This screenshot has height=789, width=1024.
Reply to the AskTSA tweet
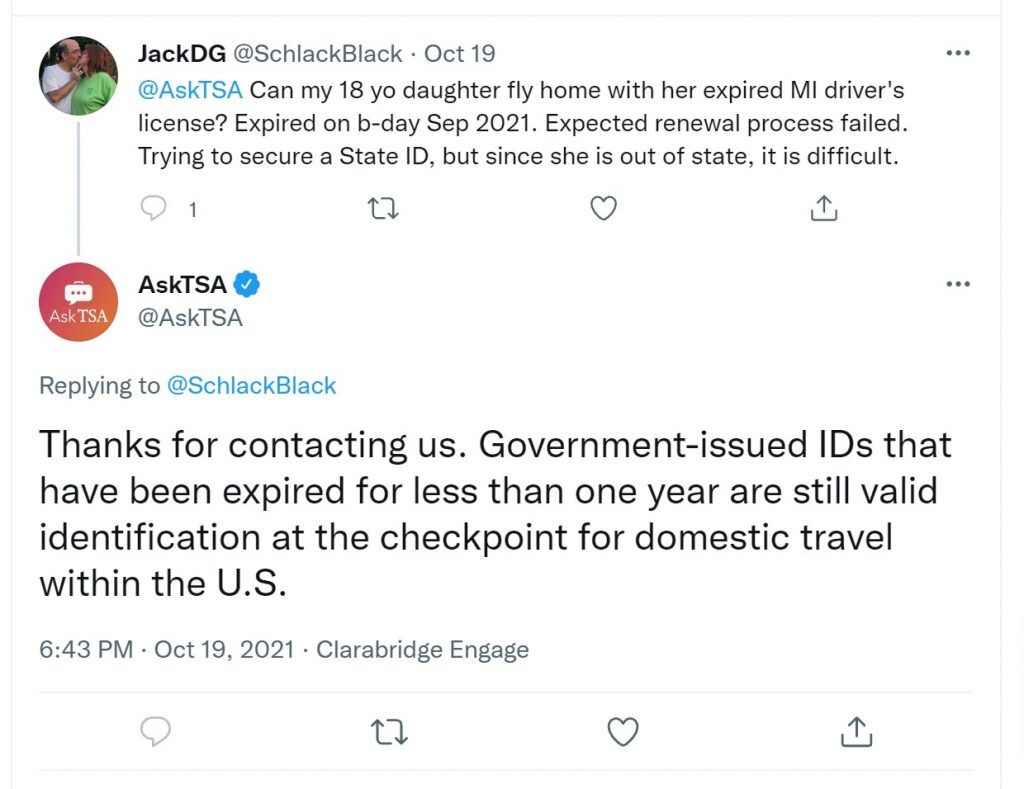pos(155,731)
